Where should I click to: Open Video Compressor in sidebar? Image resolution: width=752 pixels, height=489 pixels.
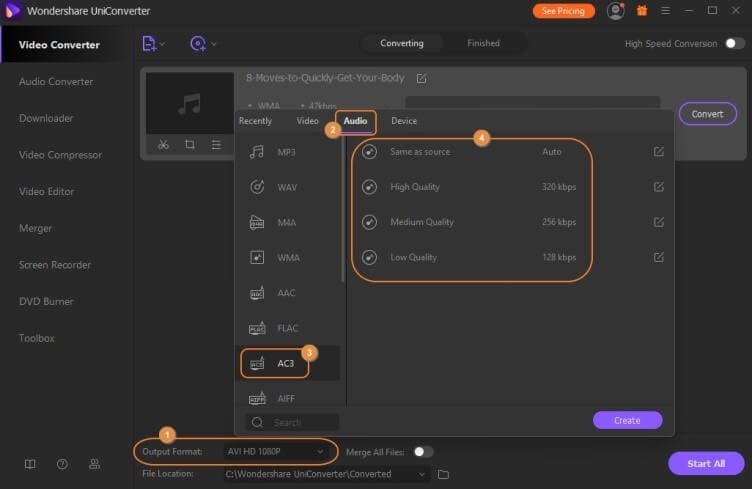(x=60, y=155)
